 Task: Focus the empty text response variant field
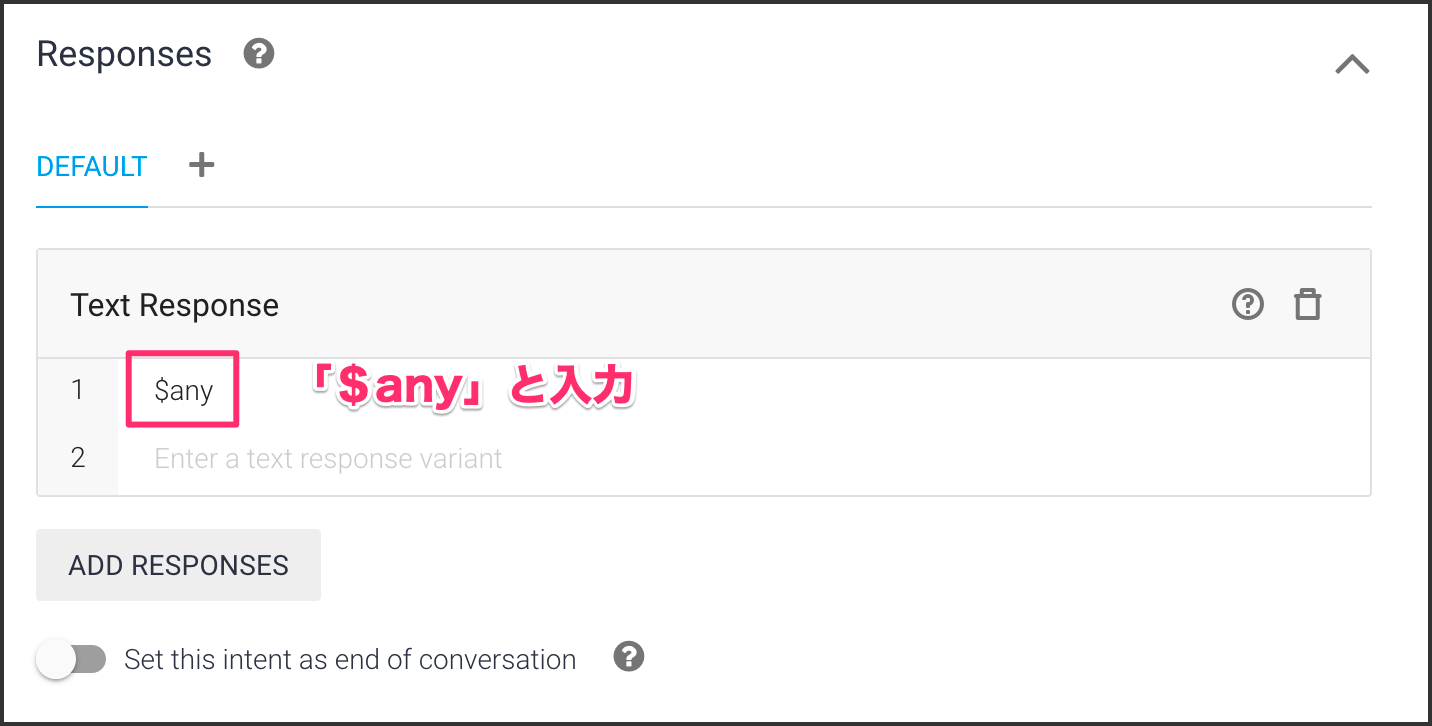[328, 459]
